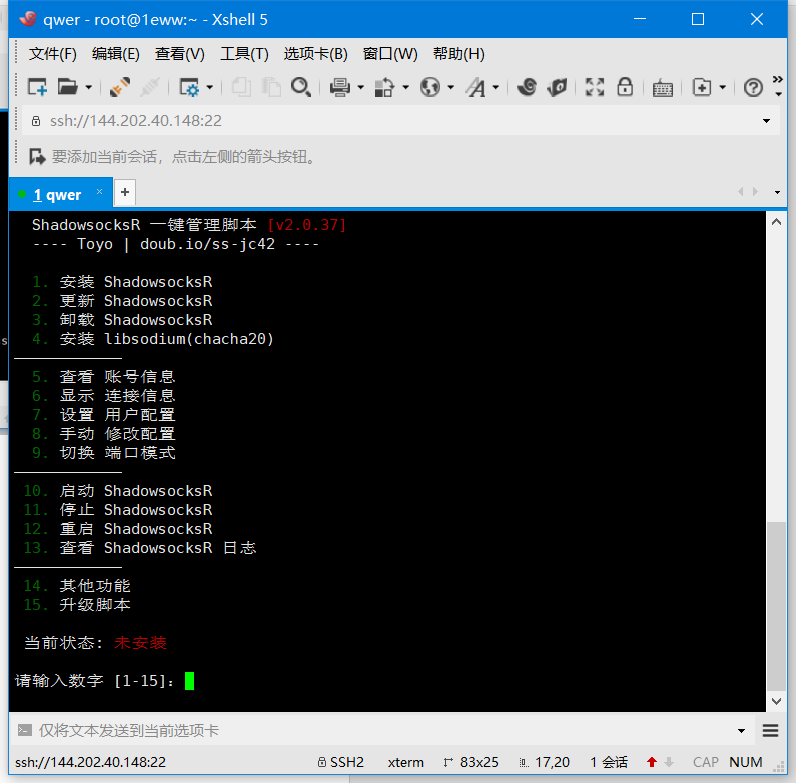
Task: Click the 17,20 cursor position entry
Action: tap(545, 762)
